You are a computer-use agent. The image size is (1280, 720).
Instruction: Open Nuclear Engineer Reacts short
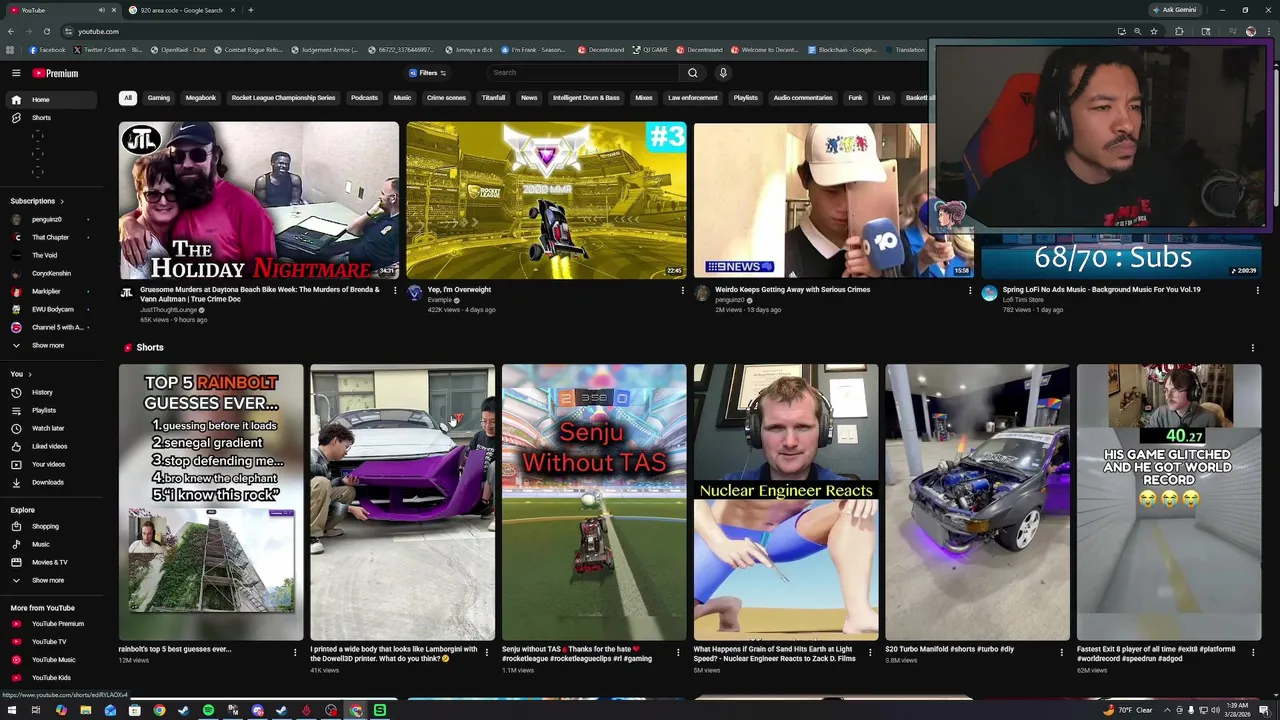pyautogui.click(x=786, y=502)
